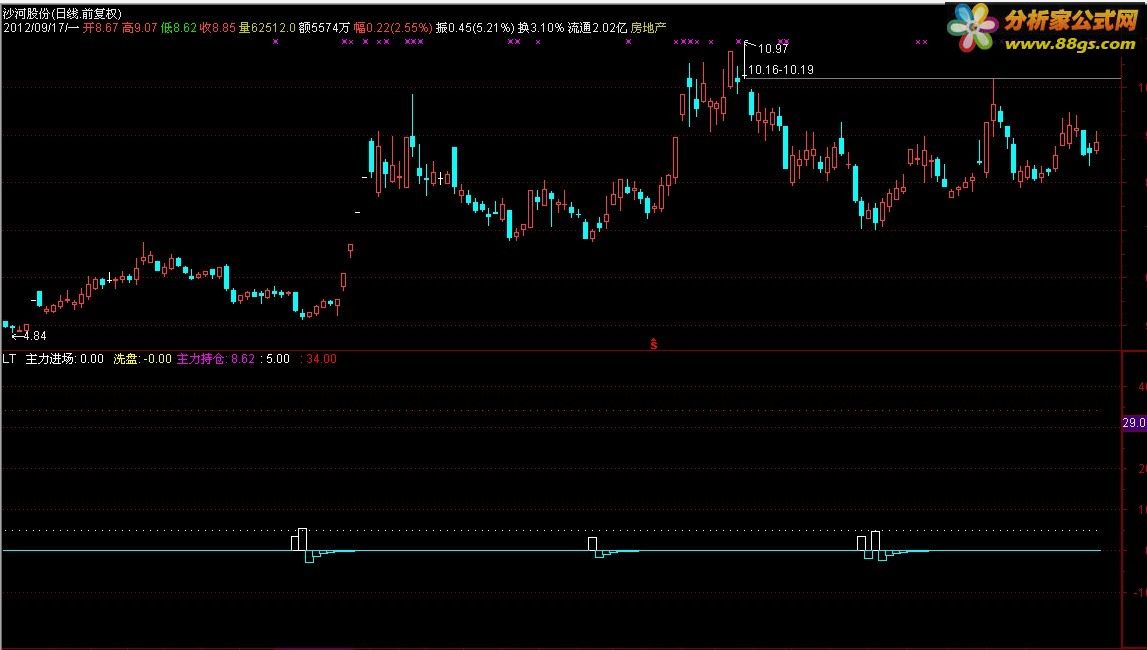Click the 10.16-10.19 price range label
Image resolution: width=1147 pixels, height=650 pixels.
coord(781,70)
